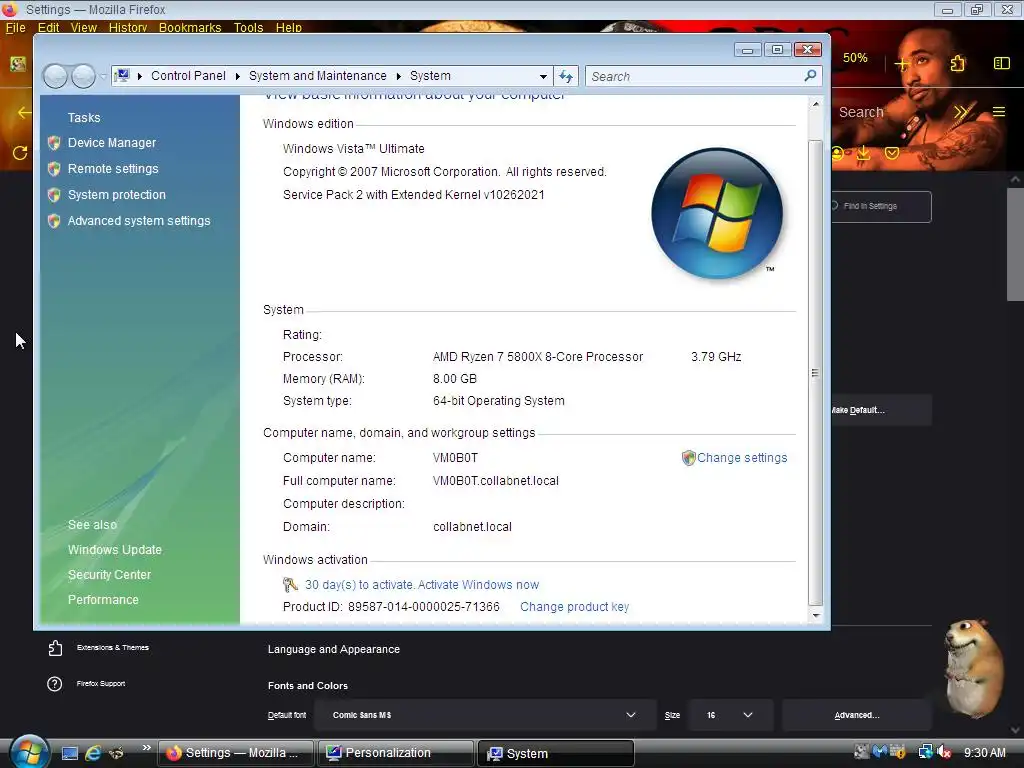Click Firefox Pocket save icon

[x=892, y=153]
